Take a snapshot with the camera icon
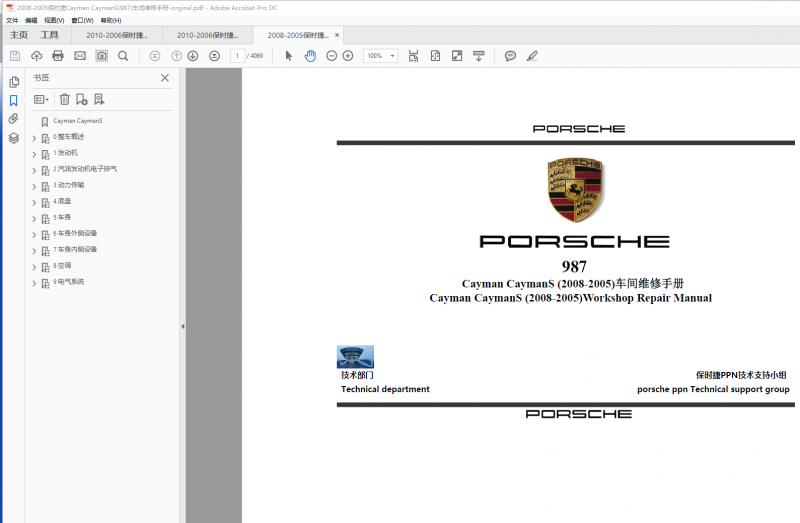800x523 pixels. pyautogui.click(x=102, y=56)
